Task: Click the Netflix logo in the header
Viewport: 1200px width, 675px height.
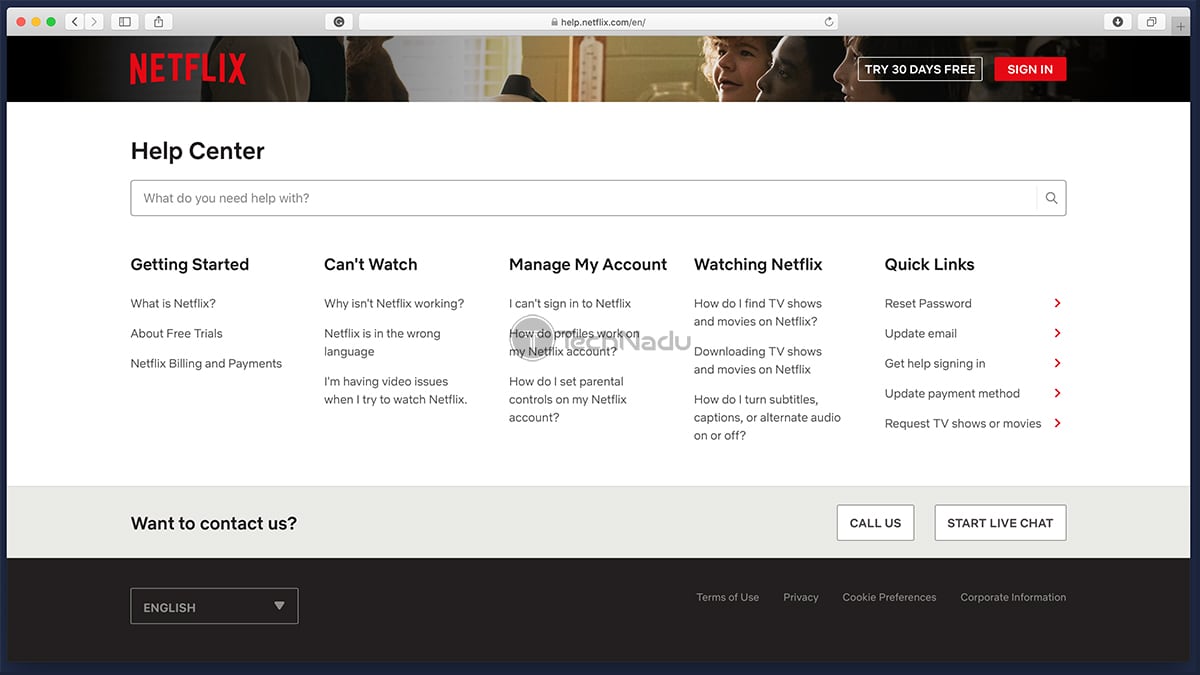Action: [x=187, y=69]
